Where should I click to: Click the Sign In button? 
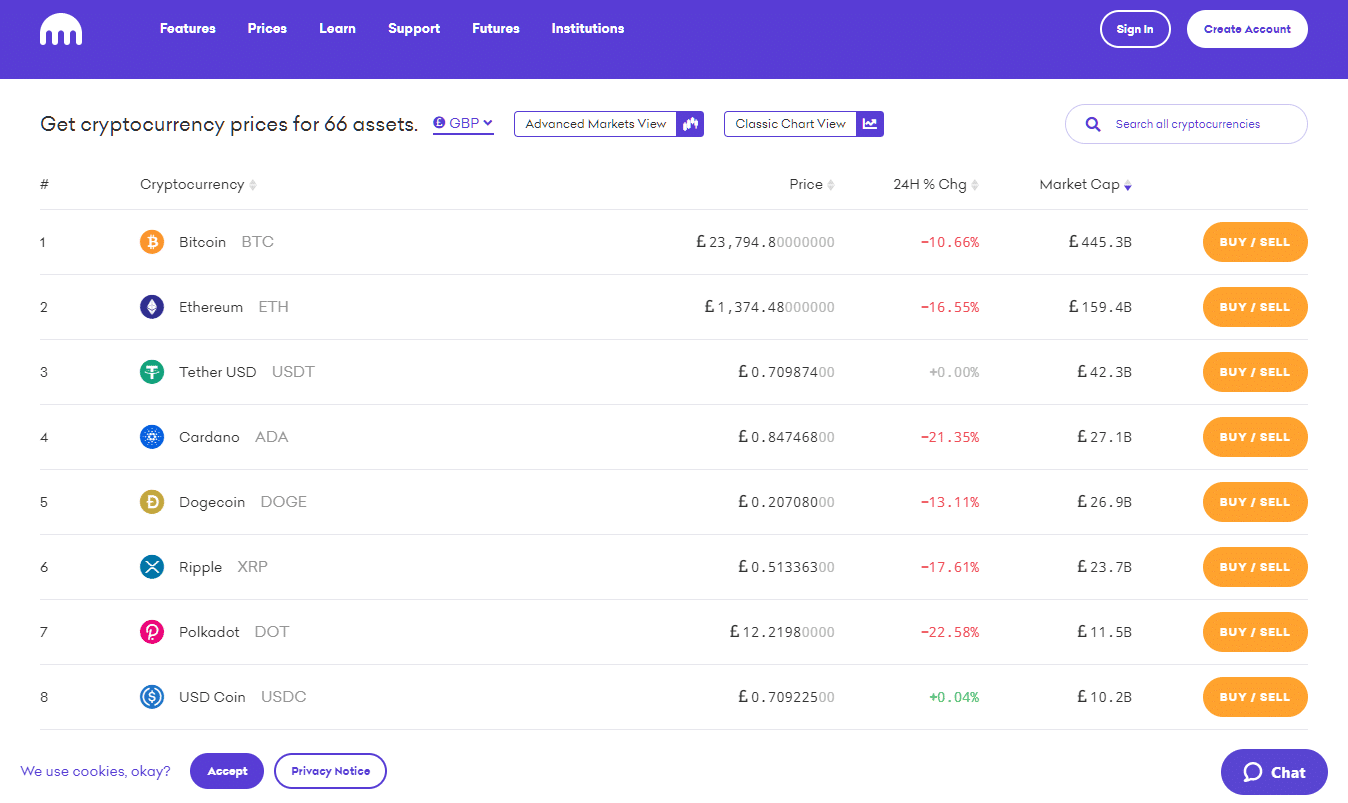pyautogui.click(x=1135, y=29)
